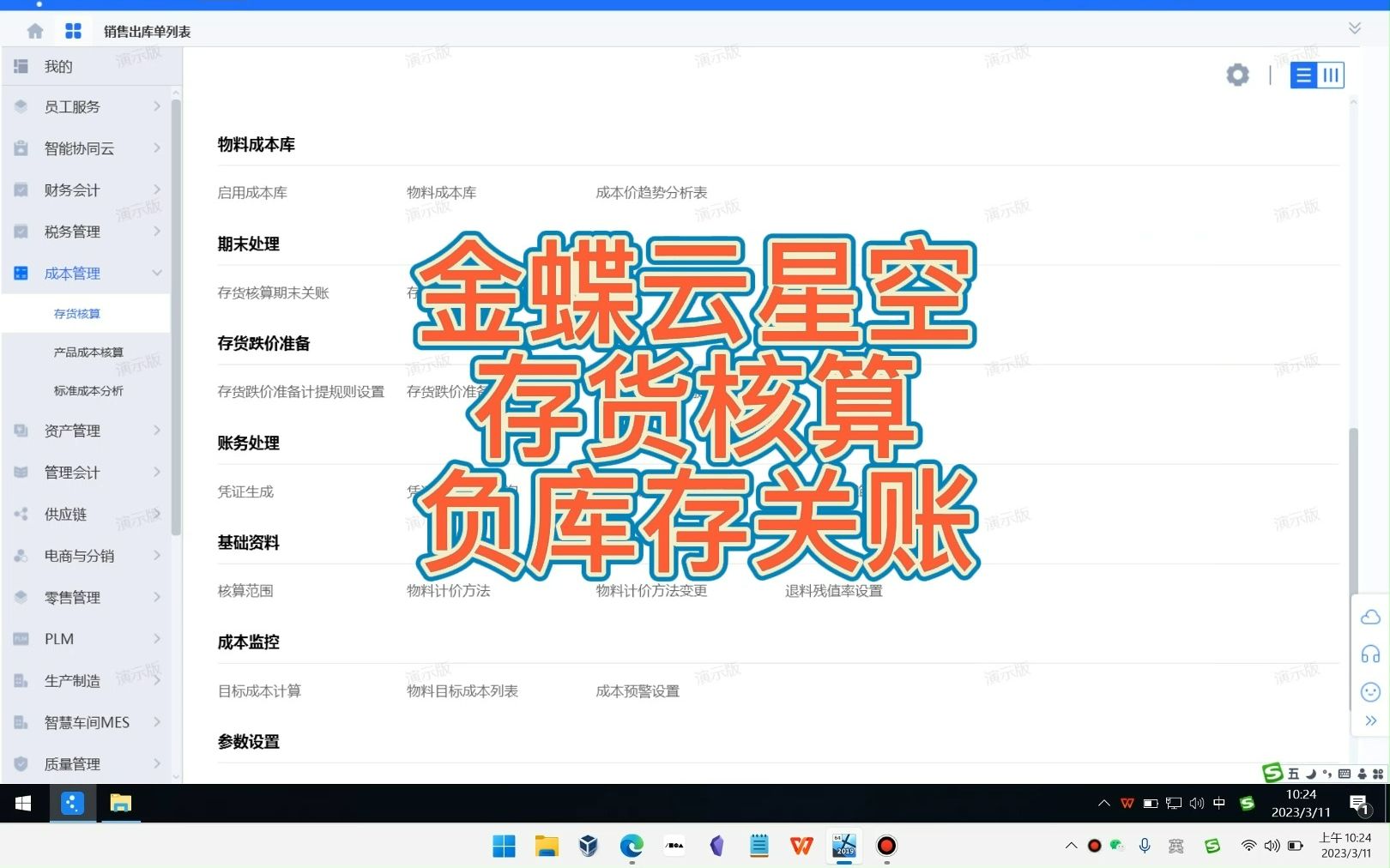Click the red record button in taskbar
The height and width of the screenshot is (868, 1390).
click(886, 847)
